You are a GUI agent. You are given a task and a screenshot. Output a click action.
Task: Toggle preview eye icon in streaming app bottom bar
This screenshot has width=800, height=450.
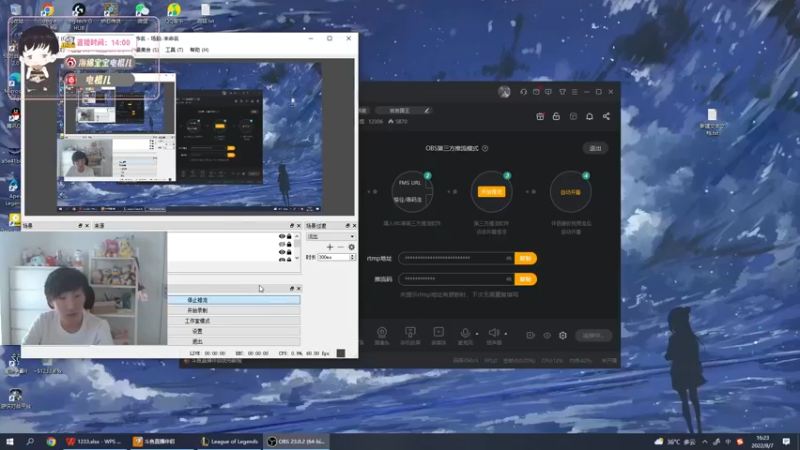click(x=547, y=335)
